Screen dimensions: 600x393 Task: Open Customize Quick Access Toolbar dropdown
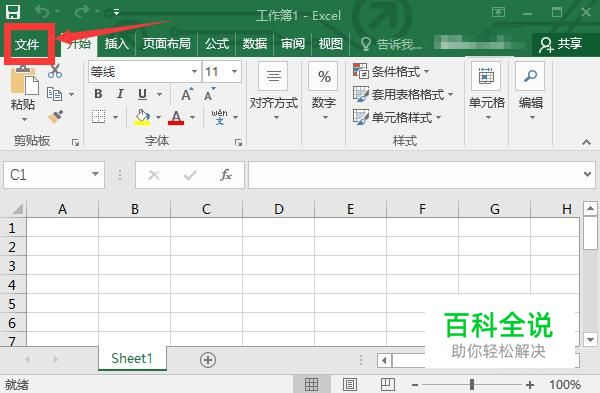[116, 12]
